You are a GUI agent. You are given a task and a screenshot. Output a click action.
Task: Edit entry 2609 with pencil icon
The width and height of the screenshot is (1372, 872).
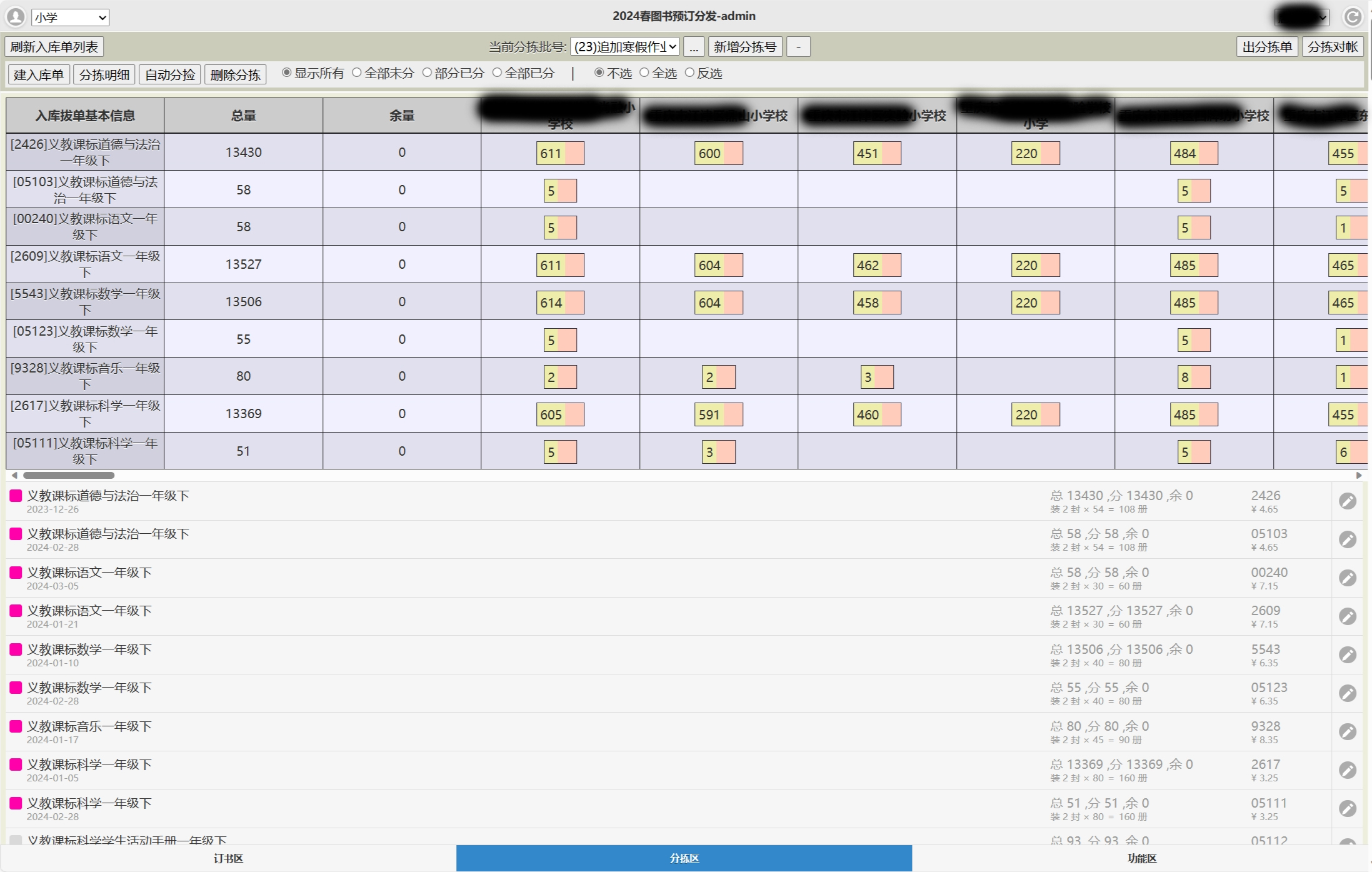[1348, 616]
